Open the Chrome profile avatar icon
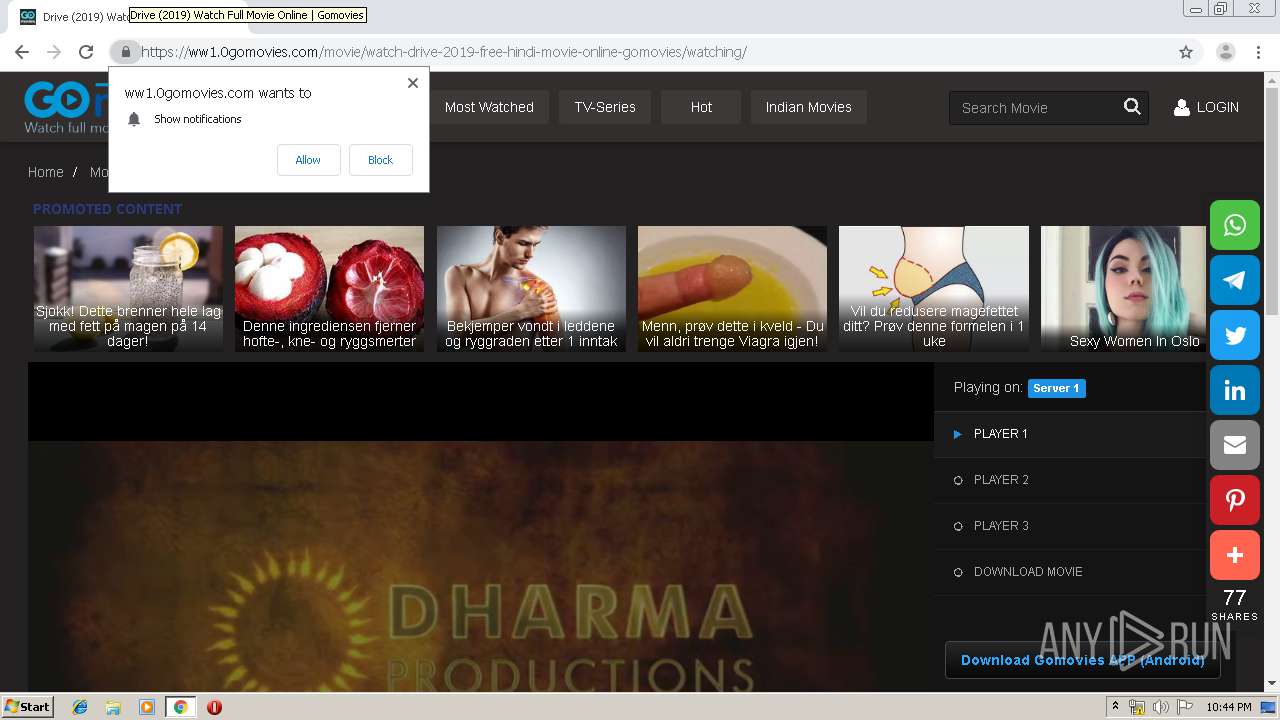This screenshot has width=1280, height=720. pos(1226,52)
